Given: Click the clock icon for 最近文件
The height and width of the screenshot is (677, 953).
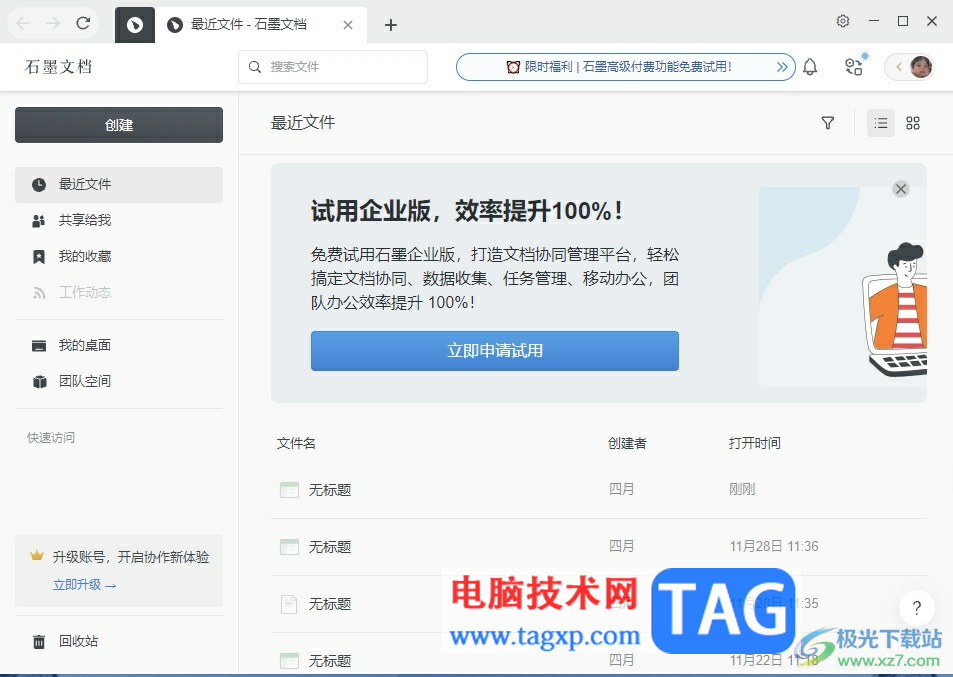Looking at the screenshot, I should coord(39,185).
